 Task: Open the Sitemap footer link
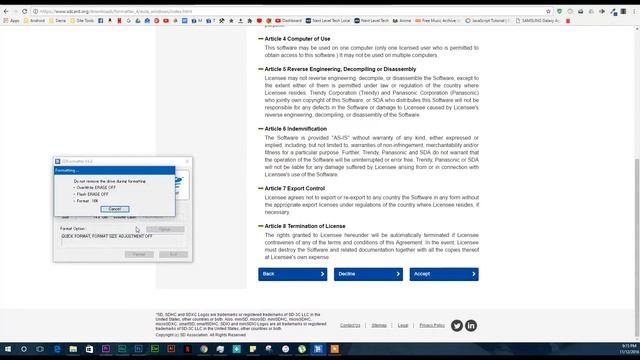(379, 325)
